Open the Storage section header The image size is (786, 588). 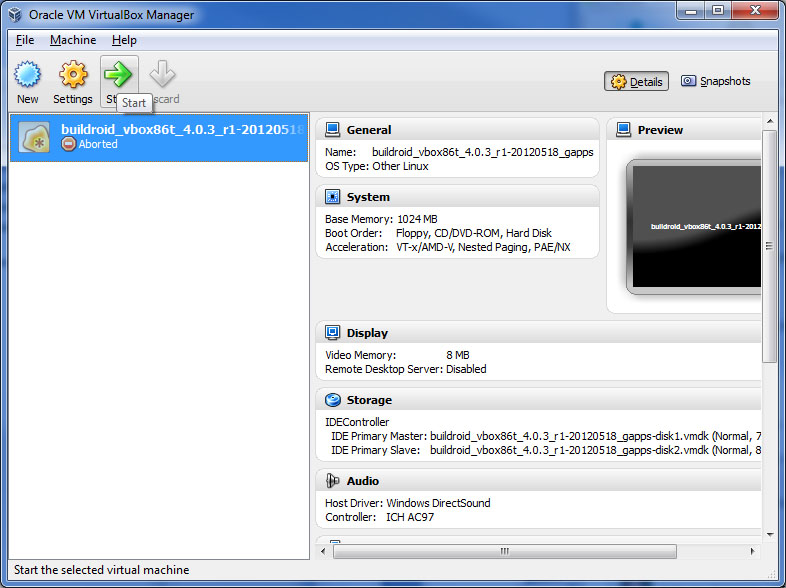click(539, 400)
